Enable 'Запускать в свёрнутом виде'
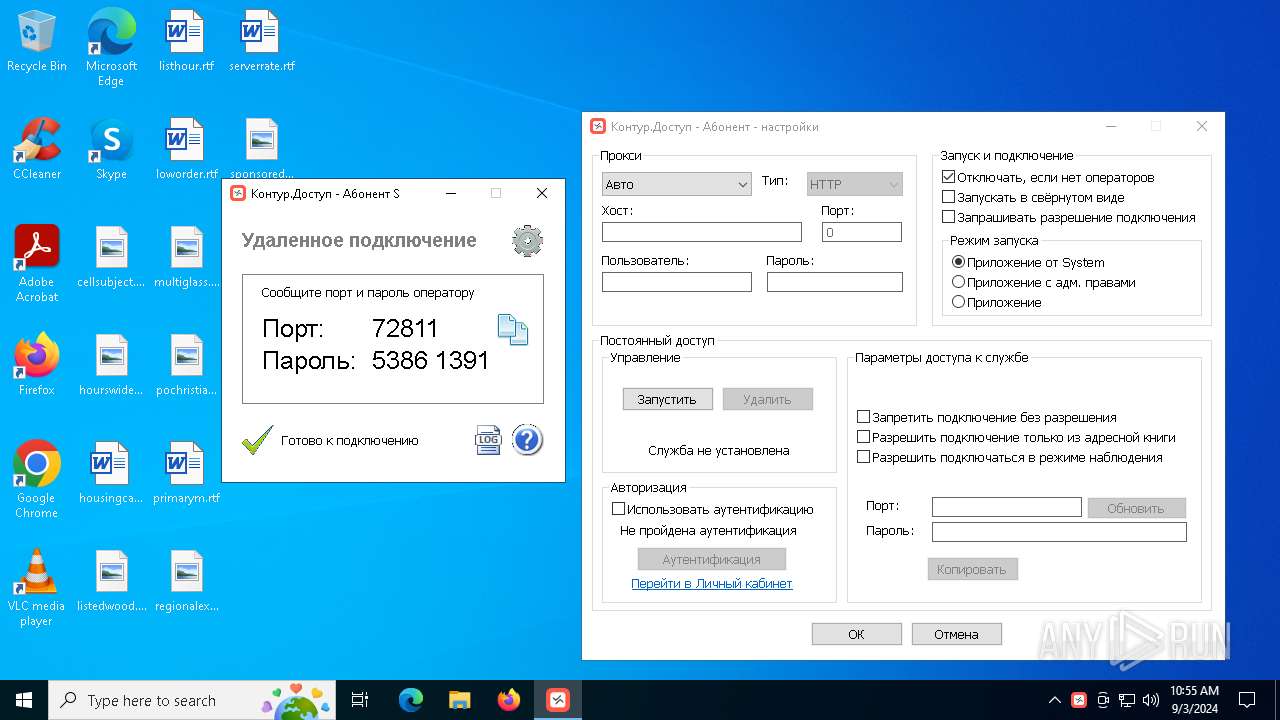 (x=949, y=197)
